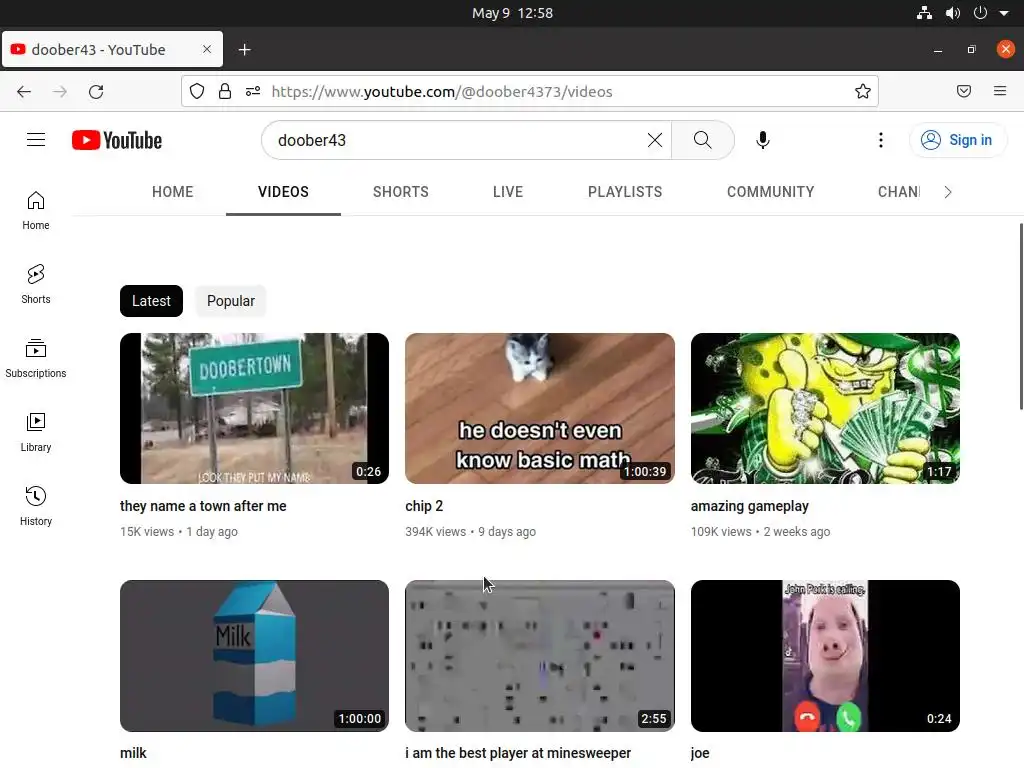Click the cat 'basic math' thumbnail
Image resolution: width=1024 pixels, height=768 pixels.
pyautogui.click(x=539, y=408)
